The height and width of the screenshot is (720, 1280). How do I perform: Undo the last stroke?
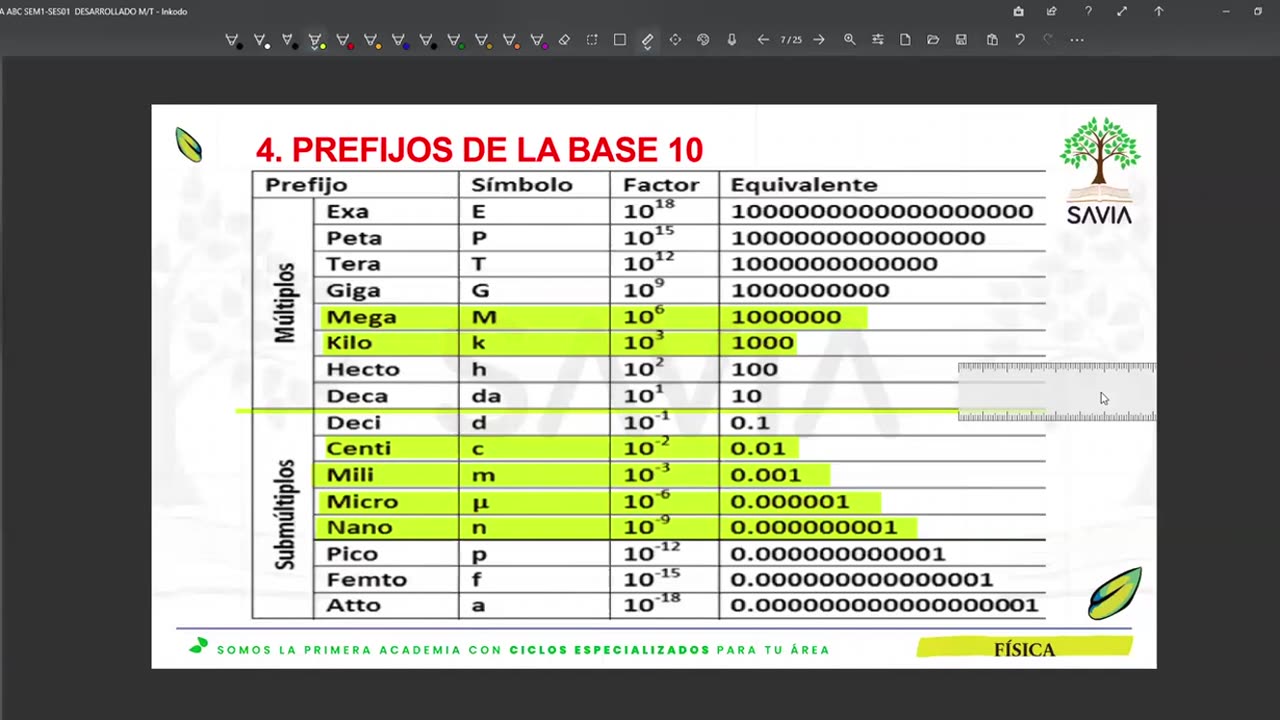(x=1020, y=40)
